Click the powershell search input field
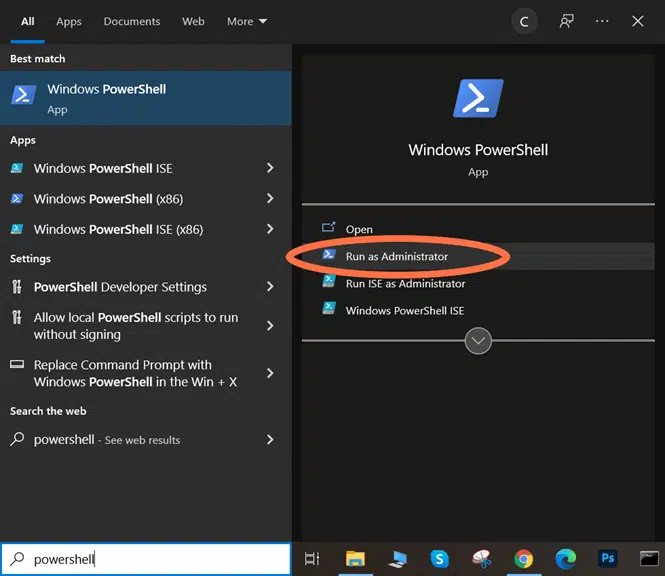The image size is (665, 576). pos(145,559)
